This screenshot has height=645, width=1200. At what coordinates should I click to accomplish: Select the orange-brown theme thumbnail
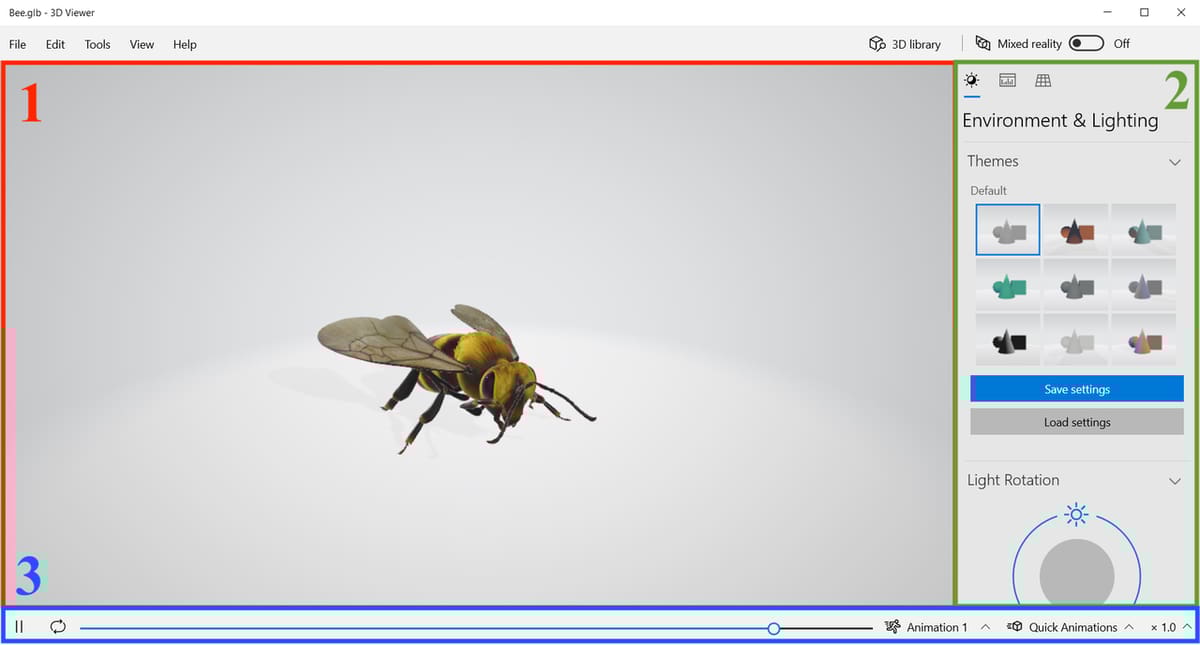pyautogui.click(x=1076, y=230)
